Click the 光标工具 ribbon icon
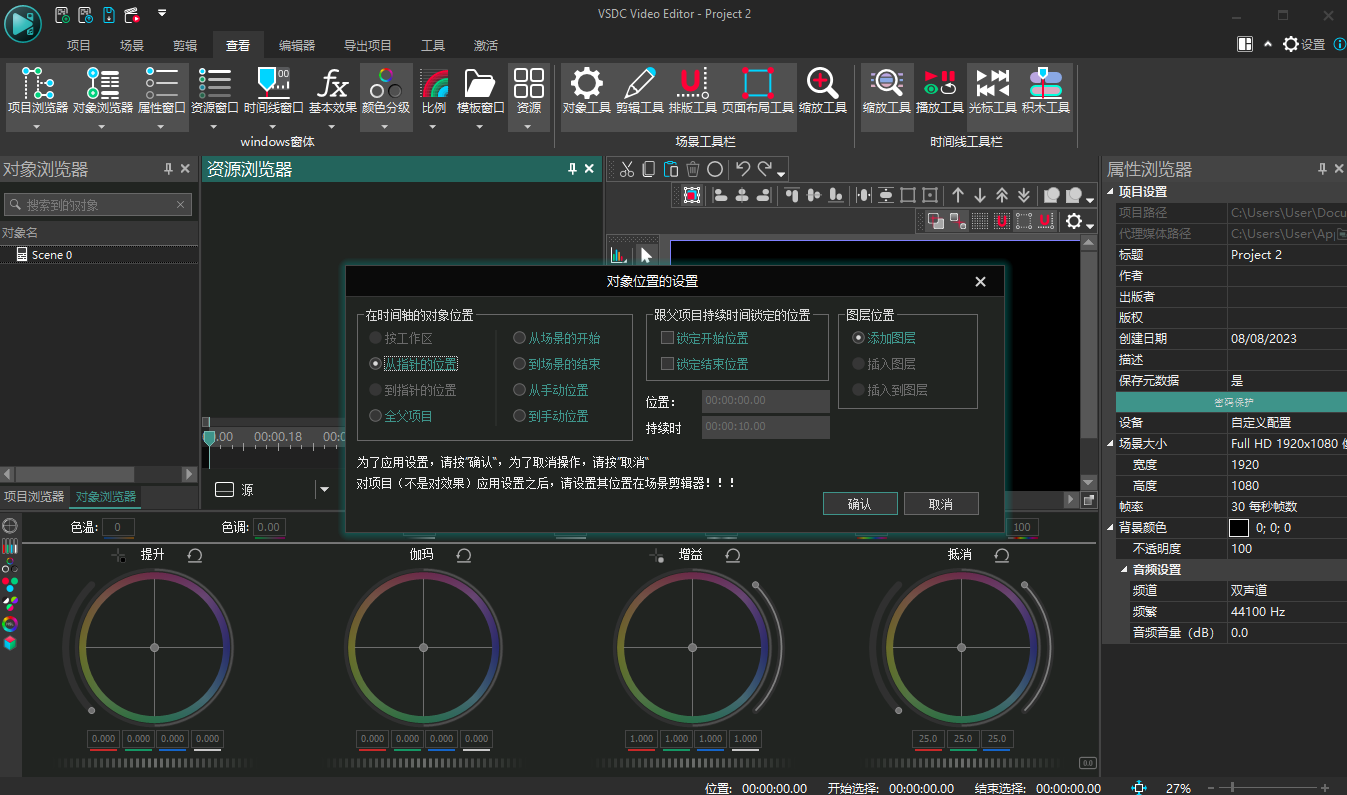This screenshot has width=1347, height=795. (992, 91)
